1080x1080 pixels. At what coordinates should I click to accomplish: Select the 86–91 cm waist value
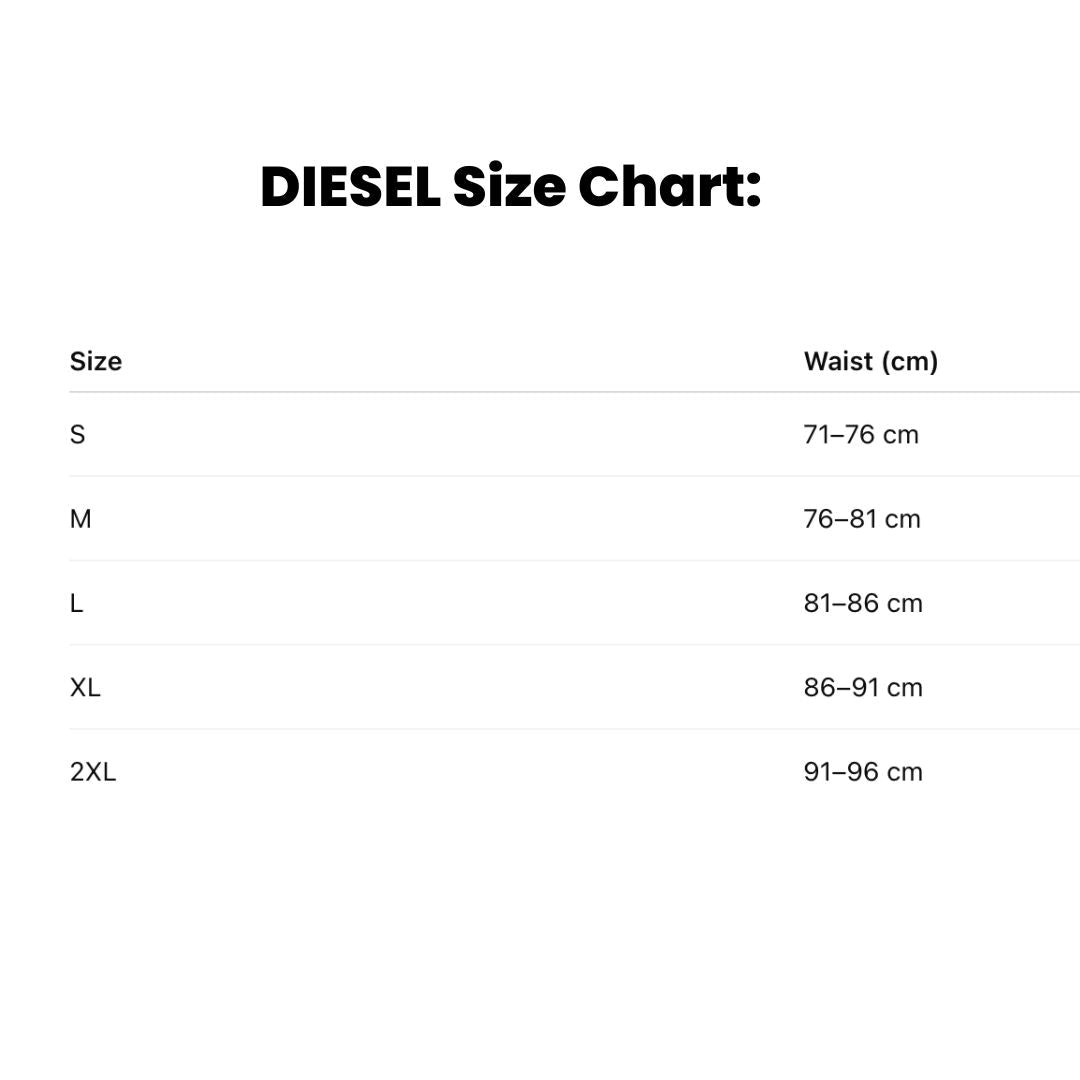click(863, 688)
